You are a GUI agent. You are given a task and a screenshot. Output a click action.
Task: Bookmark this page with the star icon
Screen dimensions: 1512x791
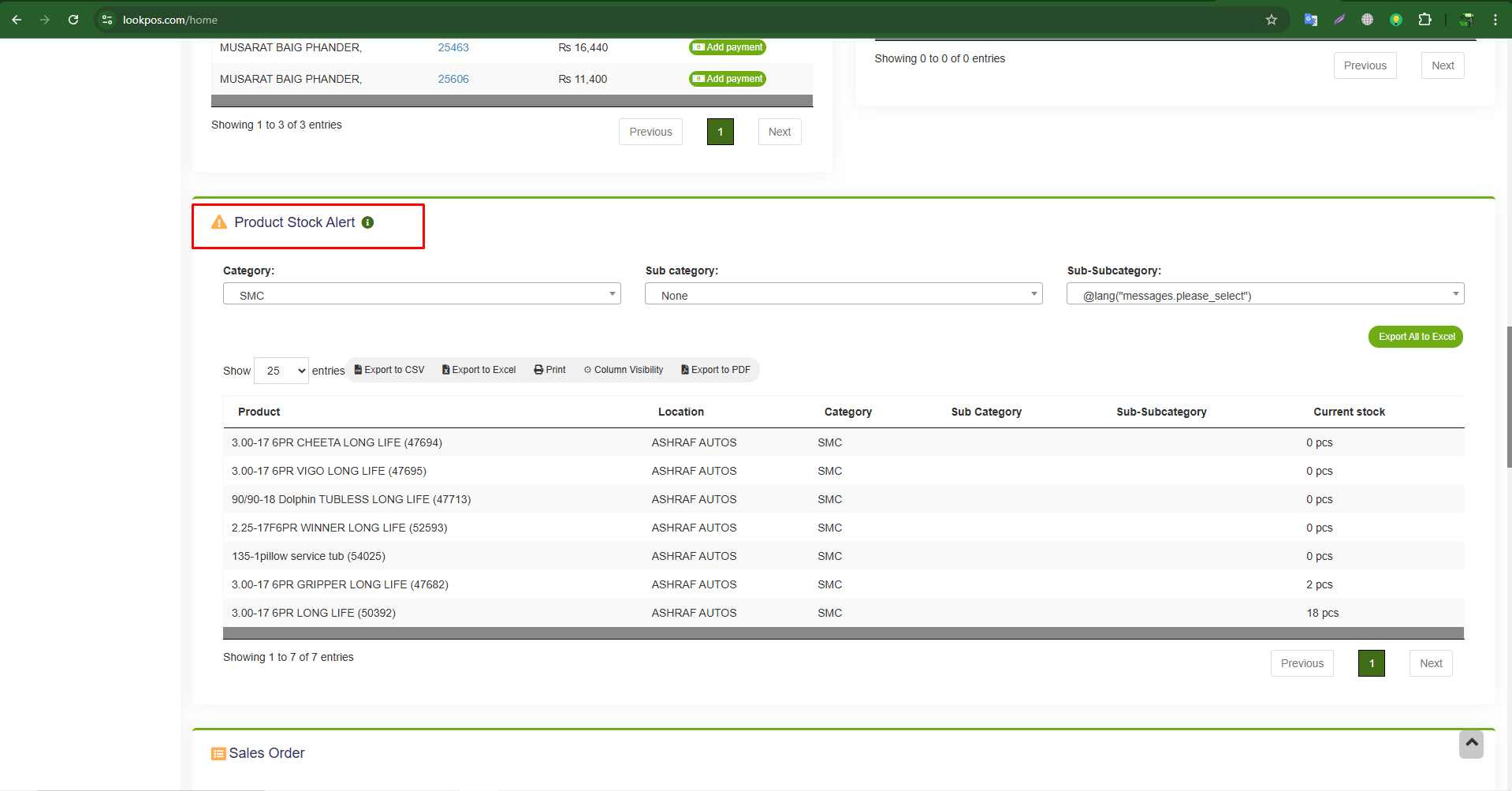1272,20
